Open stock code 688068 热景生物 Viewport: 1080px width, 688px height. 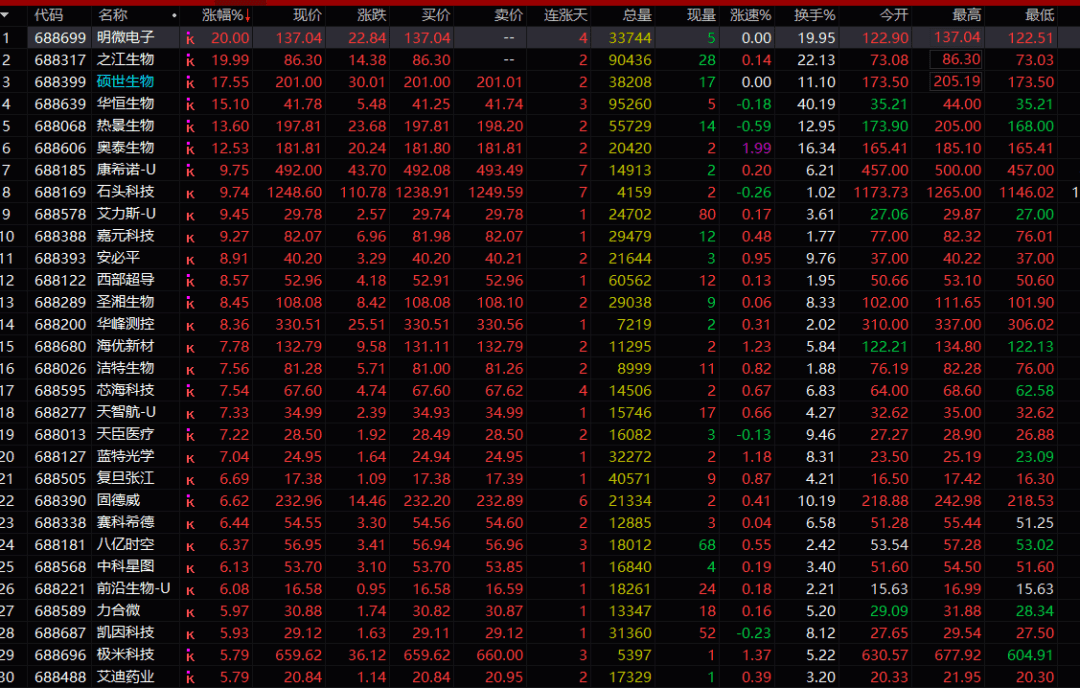(60, 126)
